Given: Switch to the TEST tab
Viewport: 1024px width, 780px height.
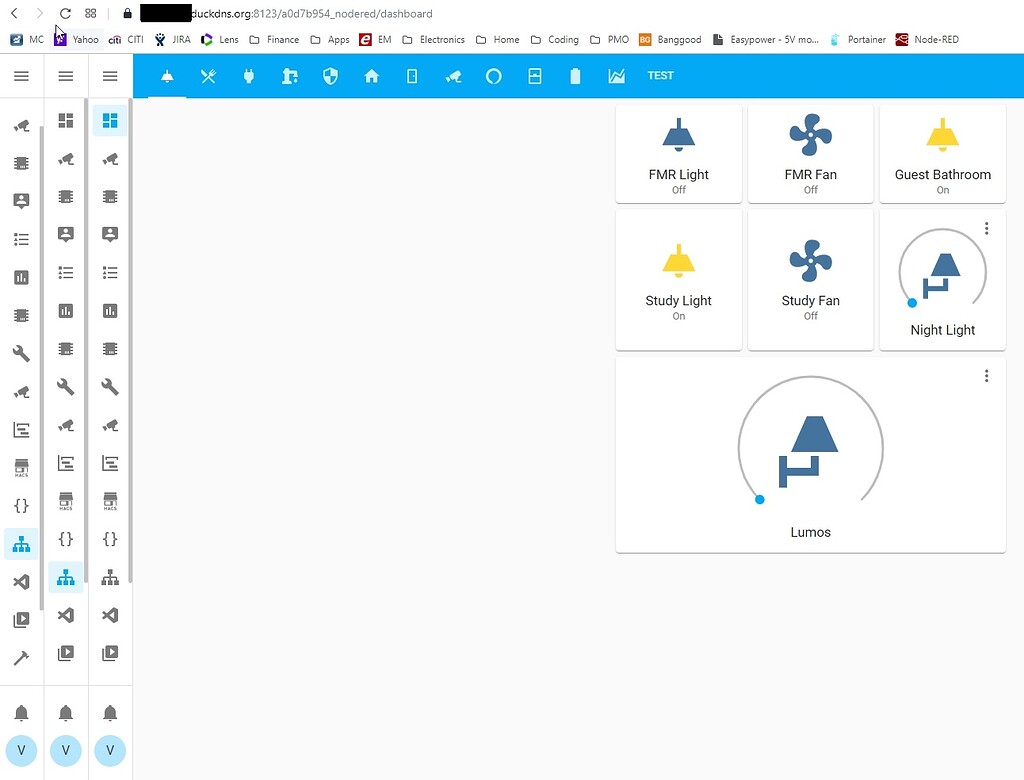Looking at the screenshot, I should [660, 75].
